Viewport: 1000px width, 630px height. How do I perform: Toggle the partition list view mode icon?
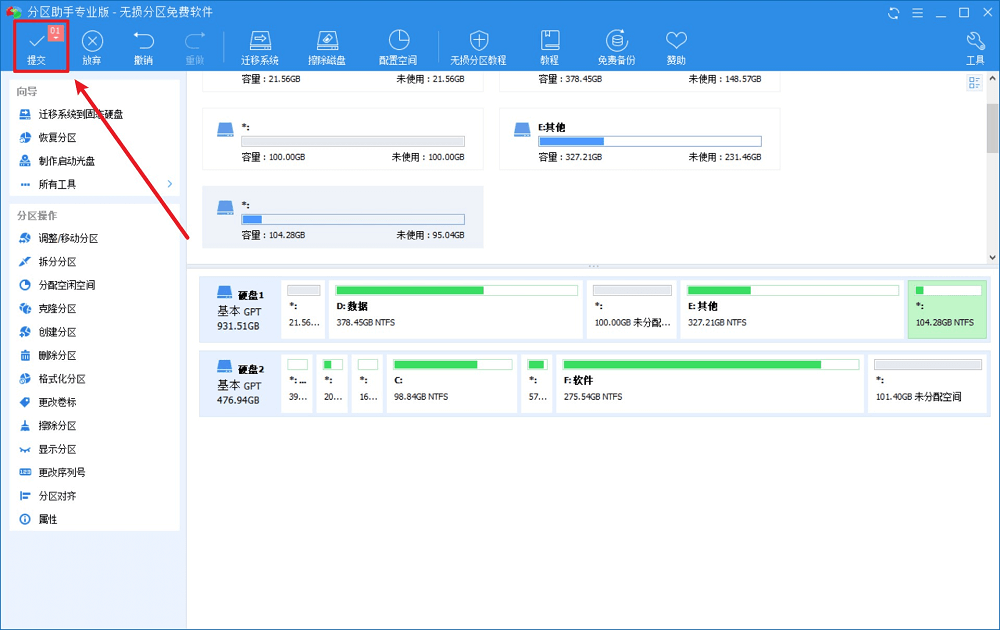click(974, 83)
